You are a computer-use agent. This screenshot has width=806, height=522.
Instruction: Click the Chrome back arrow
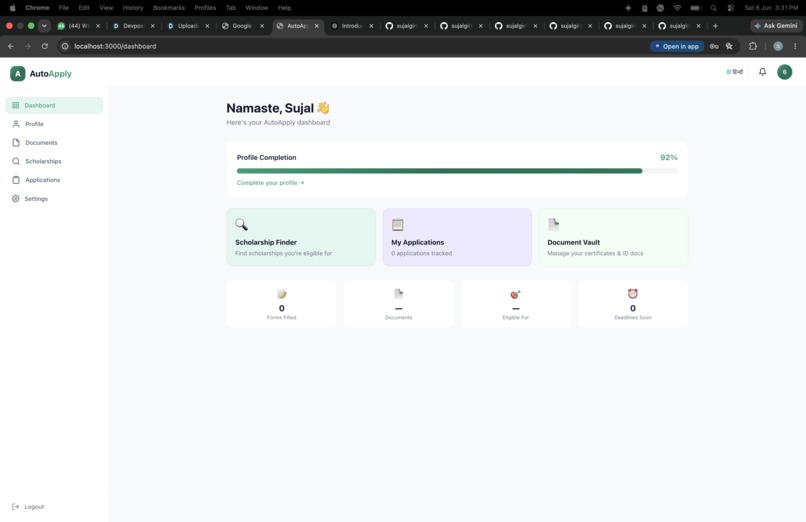[11, 46]
